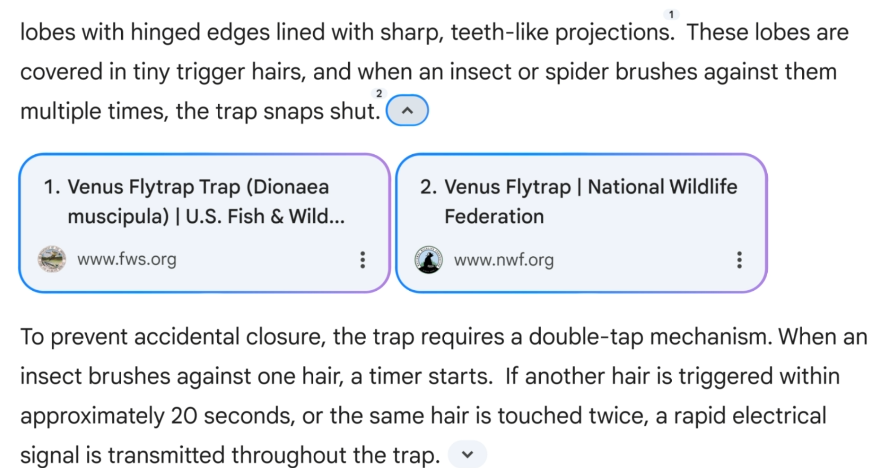
Task: Open three-dot options on the fws.org card
Action: click(x=363, y=260)
